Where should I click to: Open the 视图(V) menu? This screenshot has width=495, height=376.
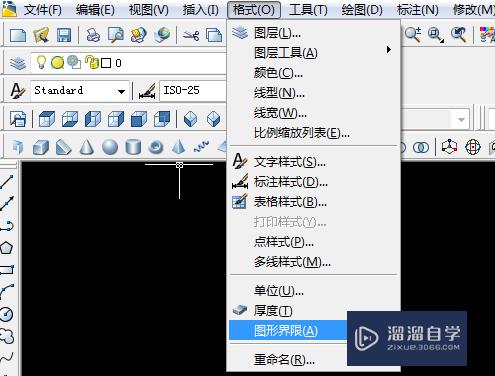click(149, 10)
